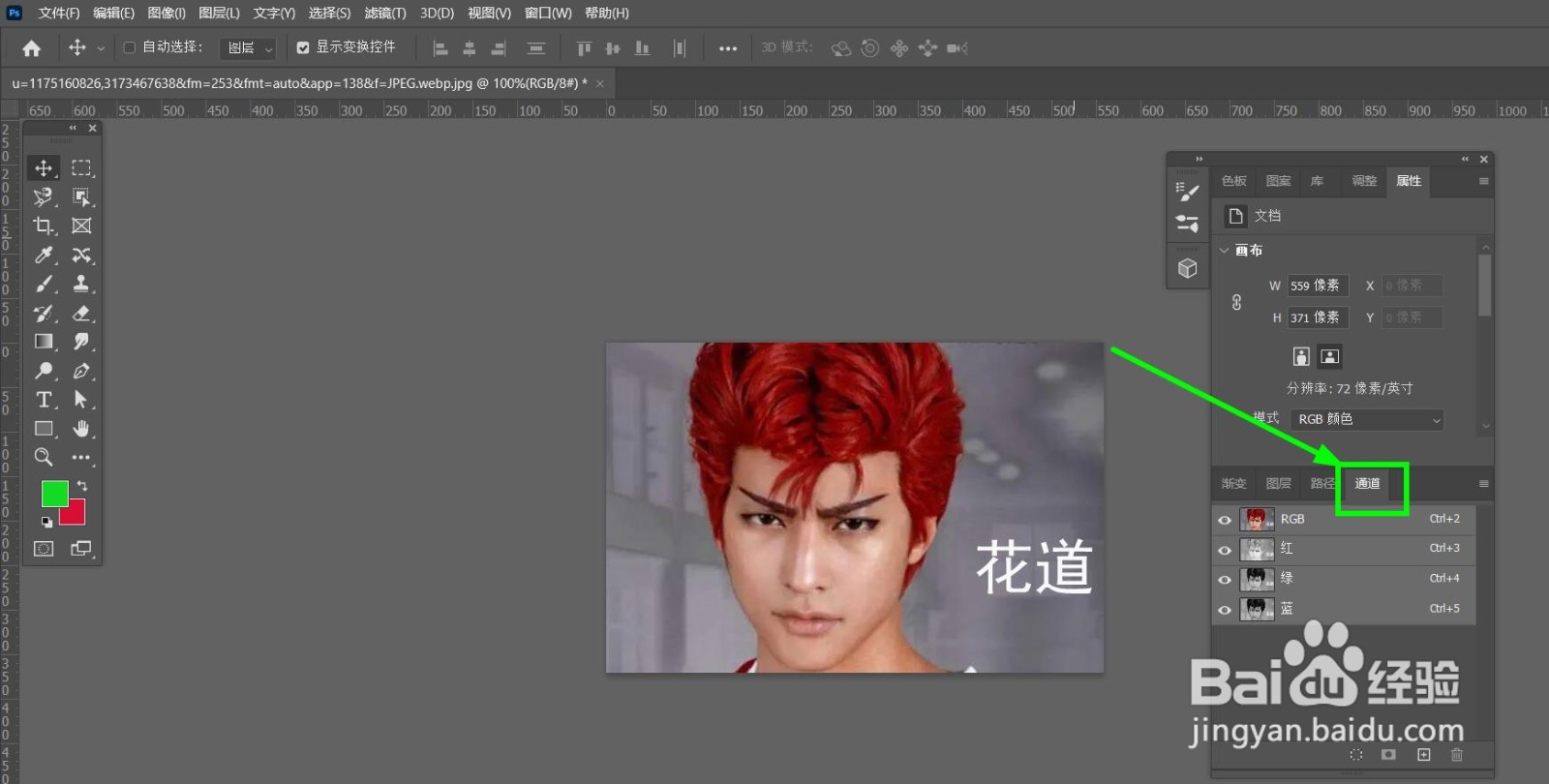
Task: Switch to the 色板 tab
Action: [1234, 181]
